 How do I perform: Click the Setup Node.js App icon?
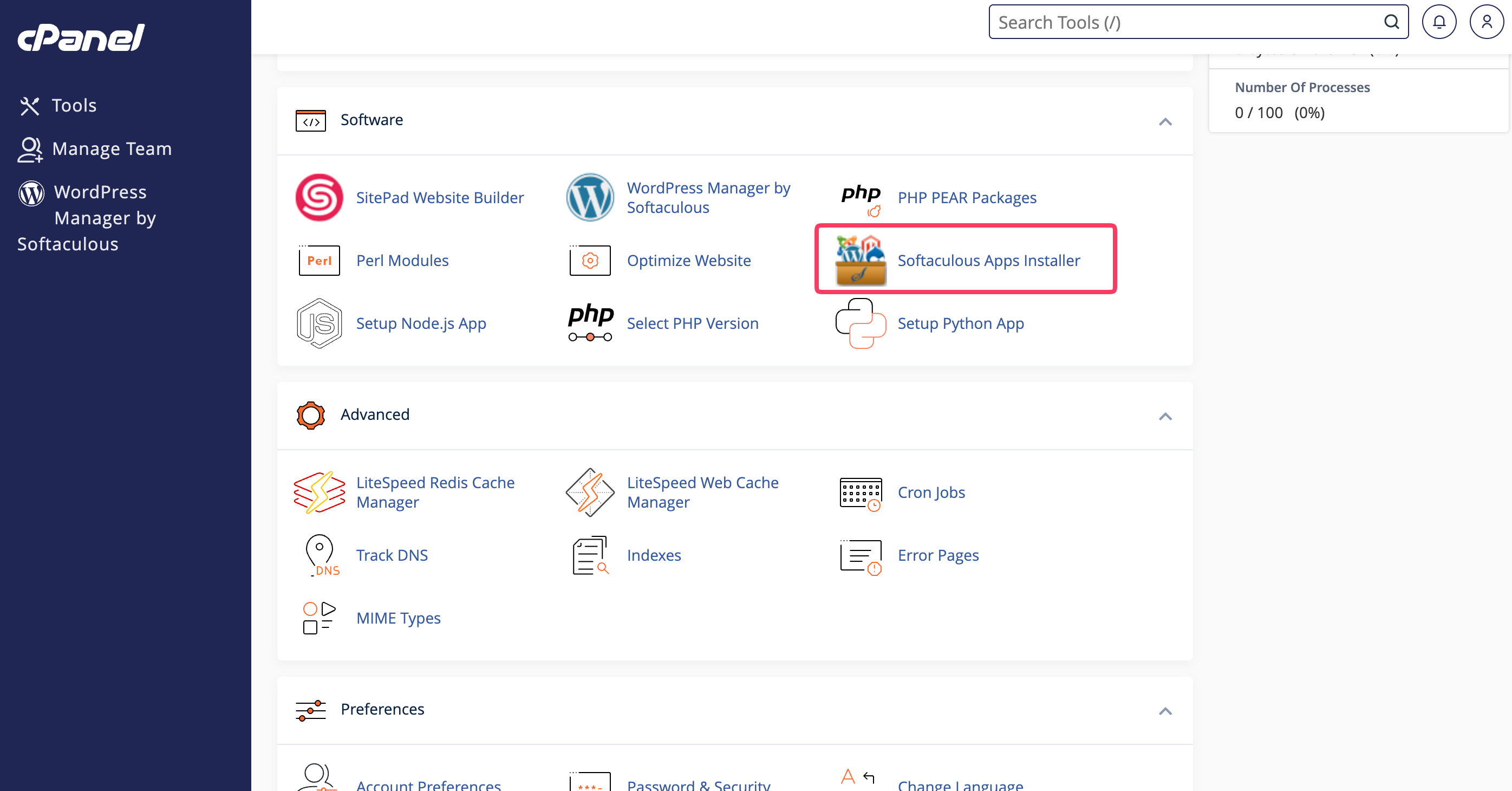[319, 323]
